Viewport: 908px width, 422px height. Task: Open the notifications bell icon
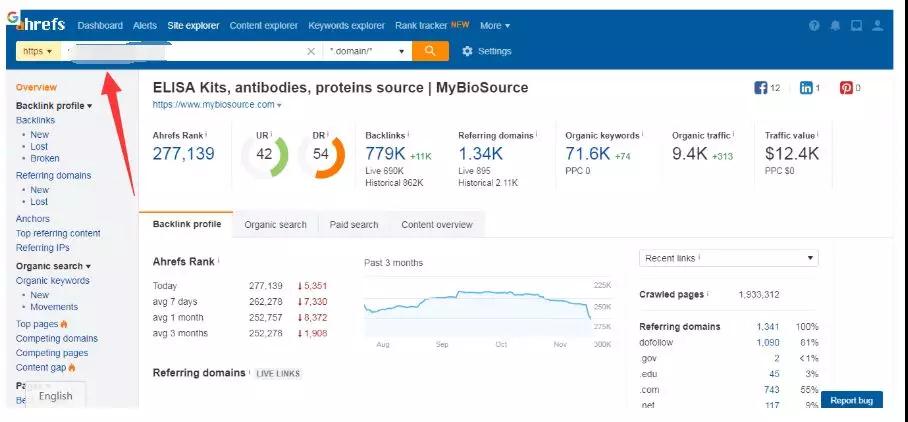(835, 25)
